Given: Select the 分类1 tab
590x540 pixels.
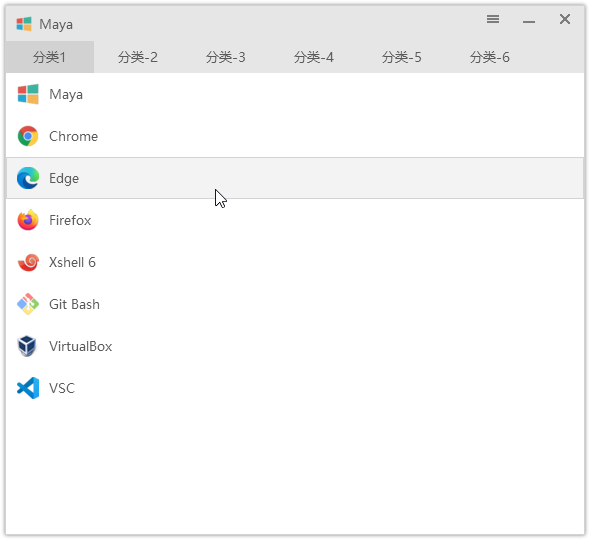Looking at the screenshot, I should pos(50,57).
